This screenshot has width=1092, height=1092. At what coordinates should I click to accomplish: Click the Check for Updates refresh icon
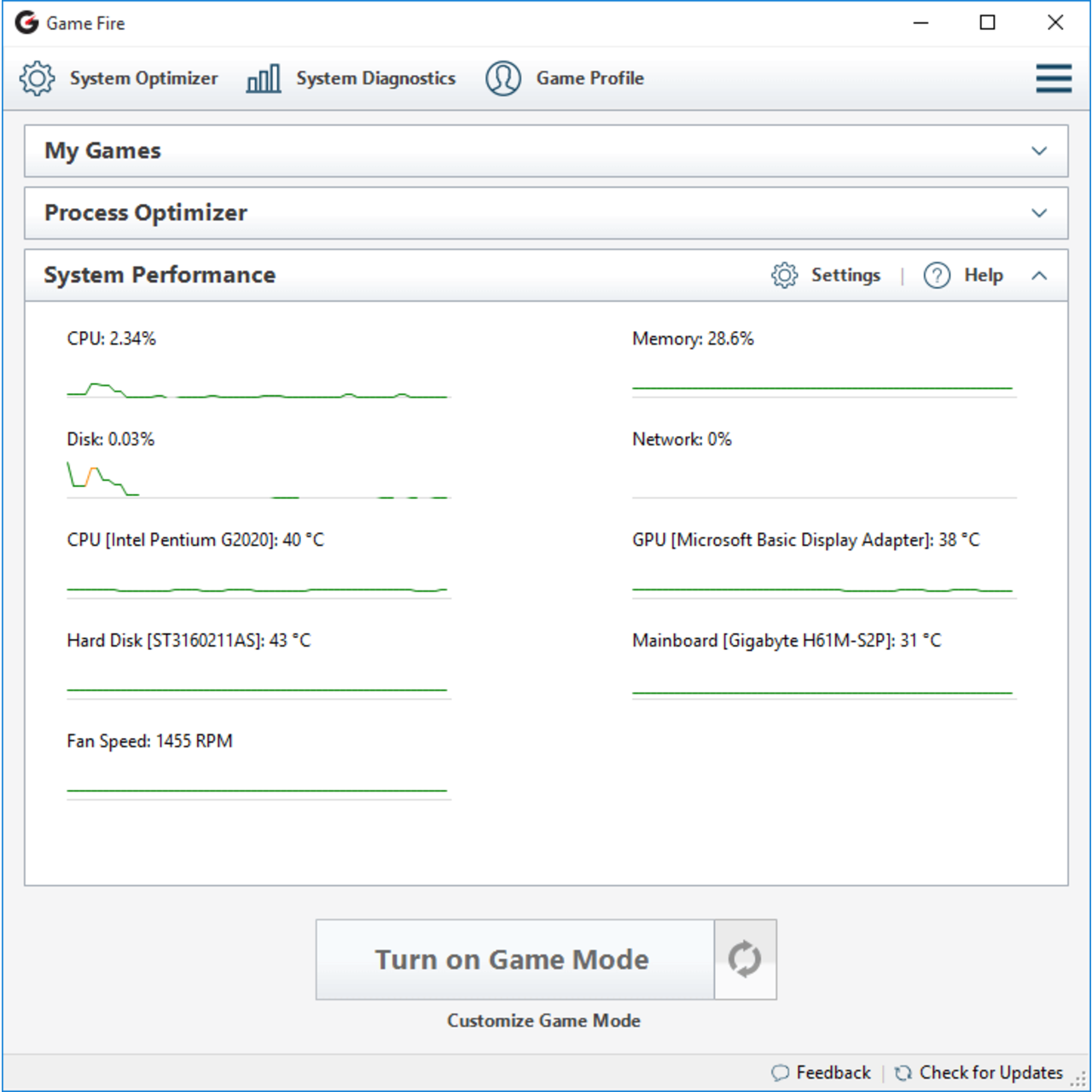pos(903,1073)
